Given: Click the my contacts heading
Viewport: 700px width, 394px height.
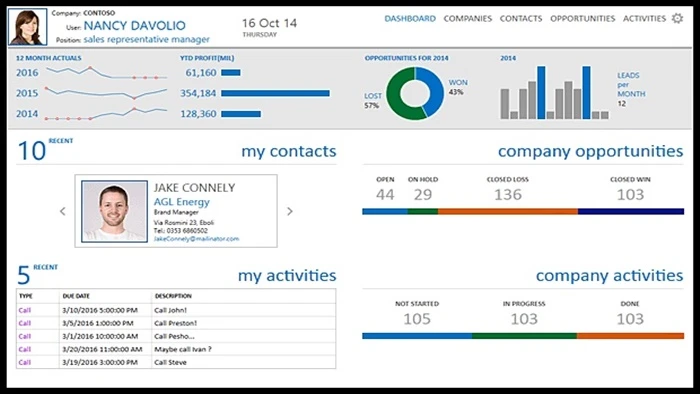Looking at the screenshot, I should (x=289, y=151).
